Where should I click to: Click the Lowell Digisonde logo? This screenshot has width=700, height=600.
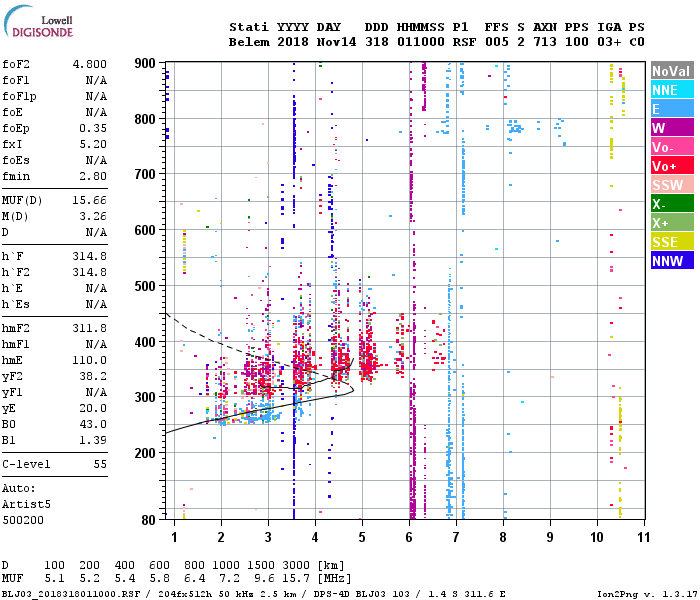coord(38,21)
